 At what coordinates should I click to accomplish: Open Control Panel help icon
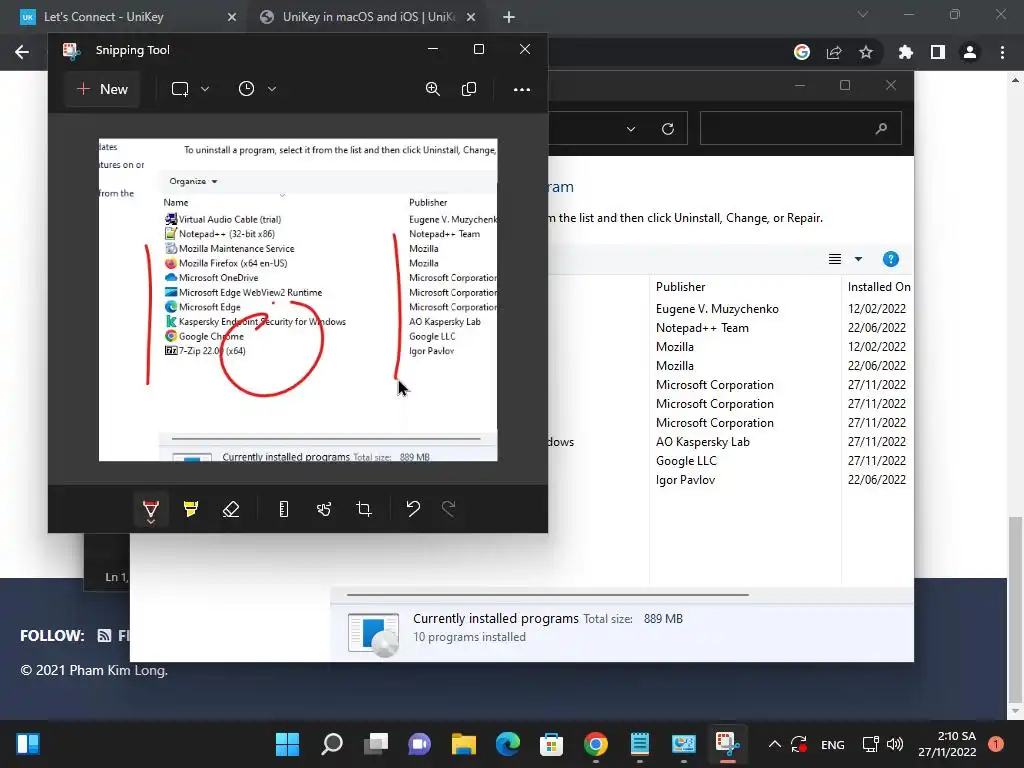click(891, 259)
